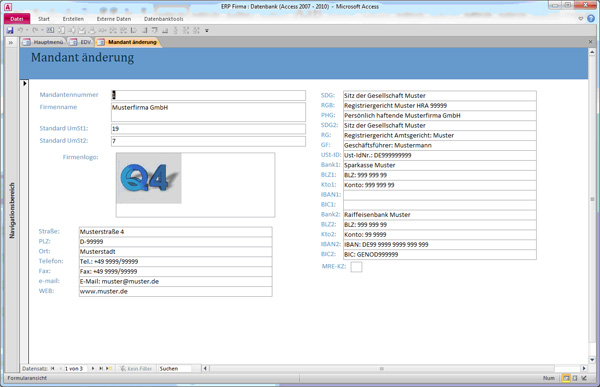Switch to the Hauptmenü document tab
The width and height of the screenshot is (600, 387).
[44, 42]
